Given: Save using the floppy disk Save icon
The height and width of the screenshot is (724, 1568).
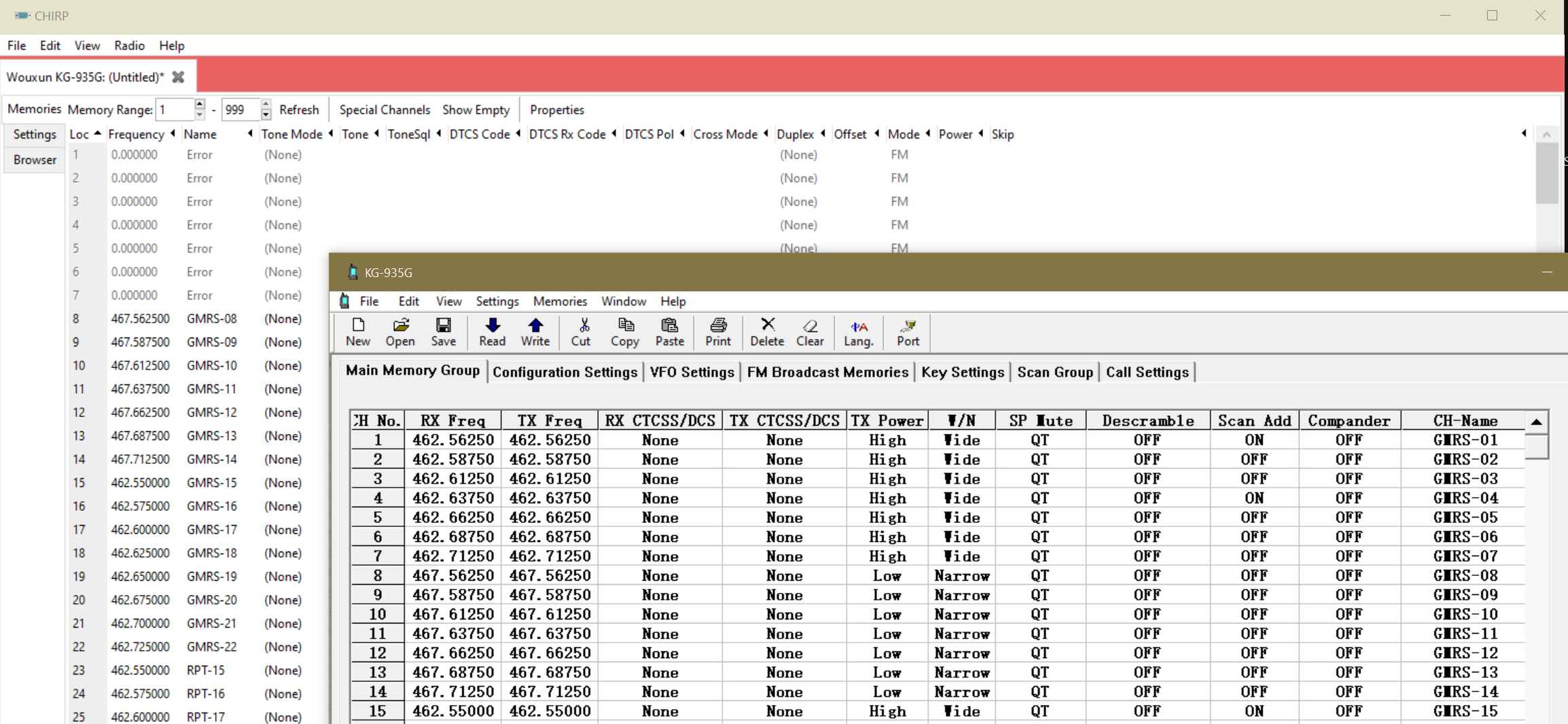Looking at the screenshot, I should [x=443, y=332].
